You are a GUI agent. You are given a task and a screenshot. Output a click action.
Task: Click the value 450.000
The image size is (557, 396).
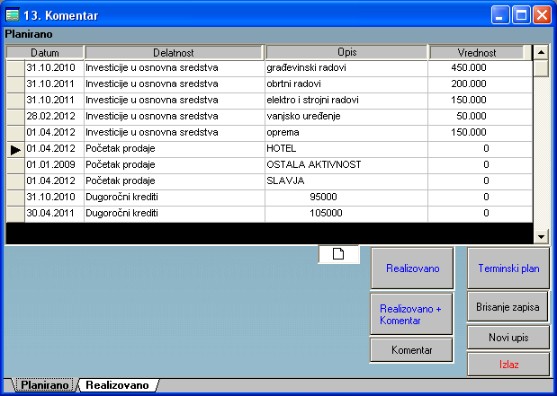click(x=469, y=68)
